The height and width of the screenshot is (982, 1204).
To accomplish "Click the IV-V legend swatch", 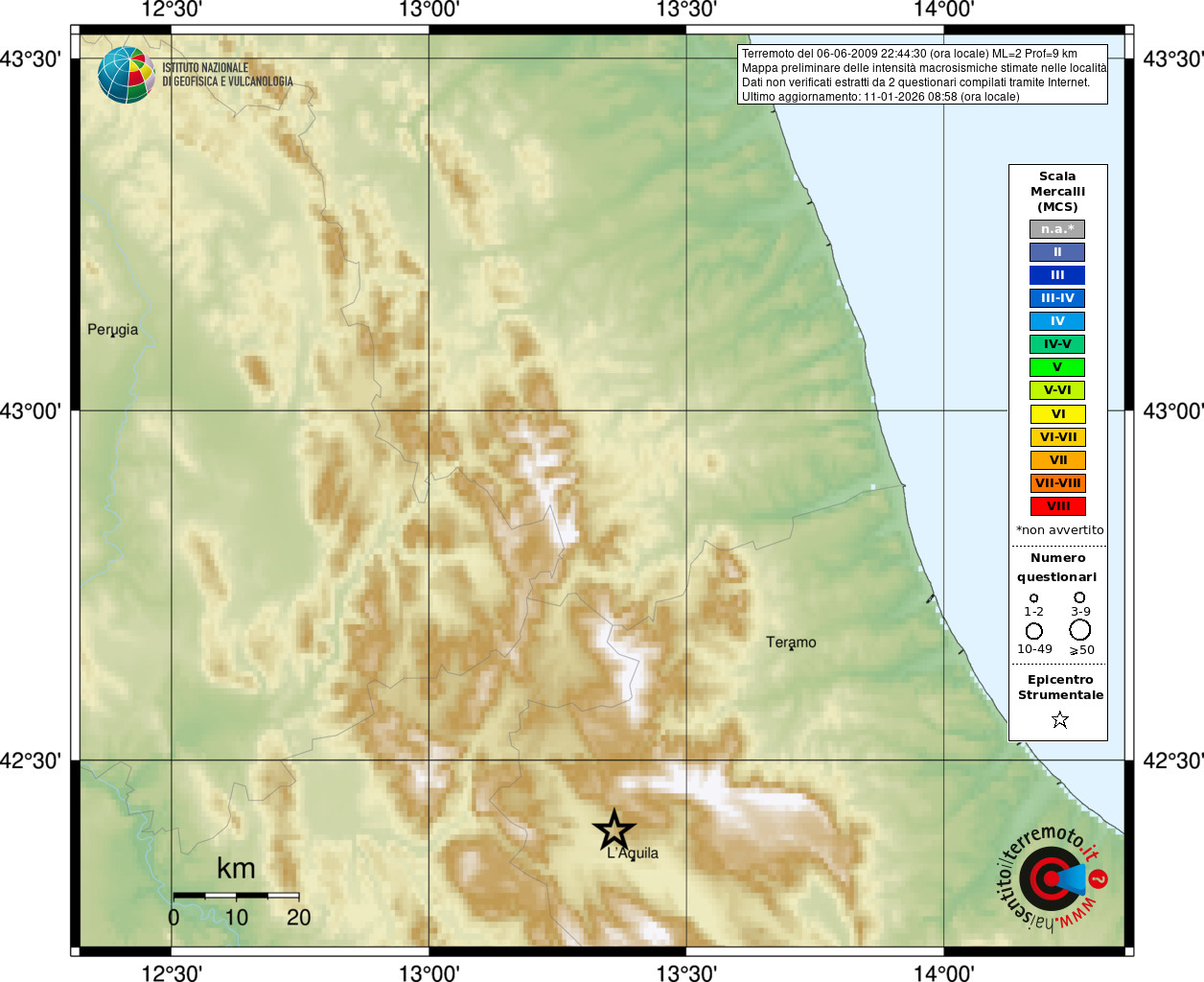I will pos(1057,344).
